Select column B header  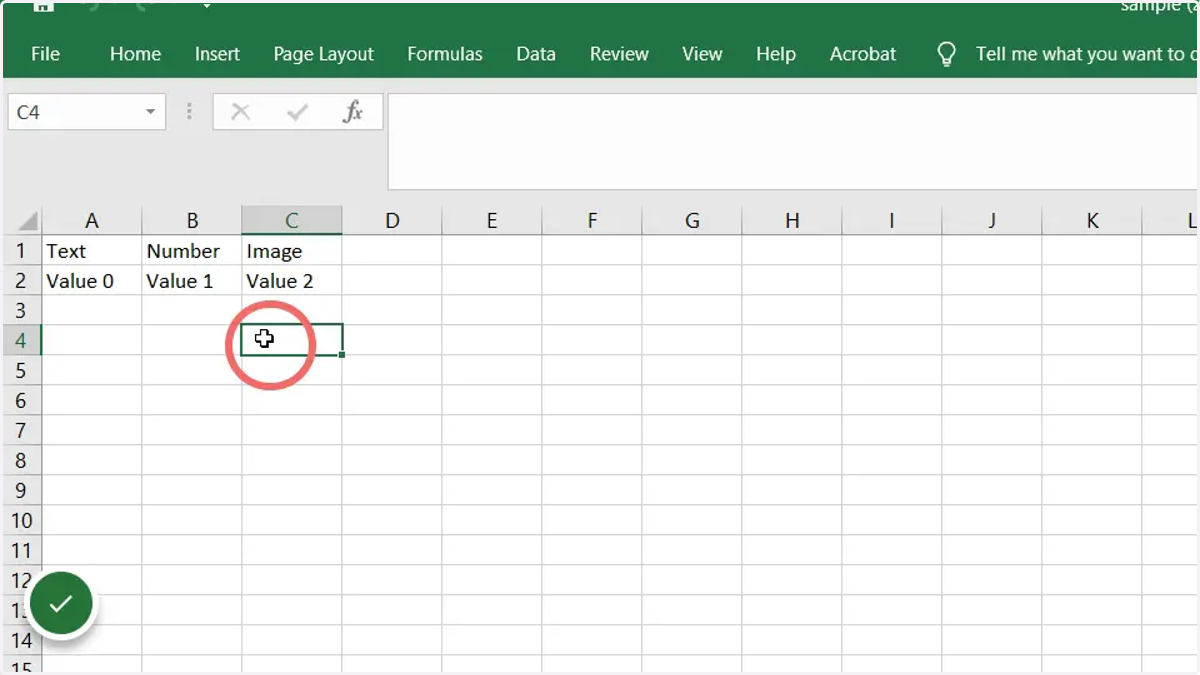click(x=192, y=221)
